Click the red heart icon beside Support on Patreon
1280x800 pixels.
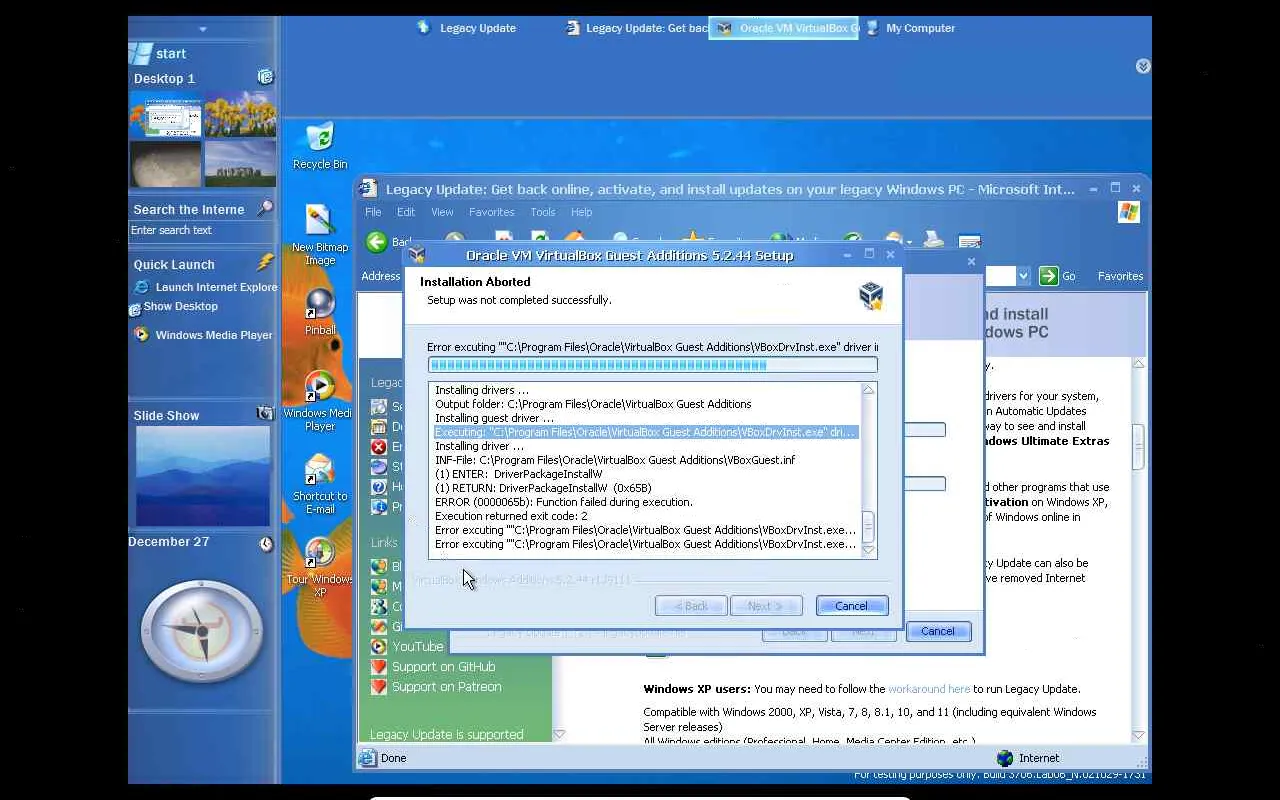[x=379, y=687]
